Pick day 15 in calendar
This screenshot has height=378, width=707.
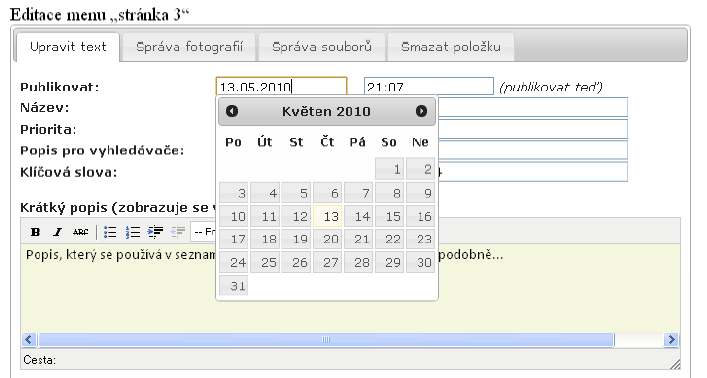tap(390, 216)
